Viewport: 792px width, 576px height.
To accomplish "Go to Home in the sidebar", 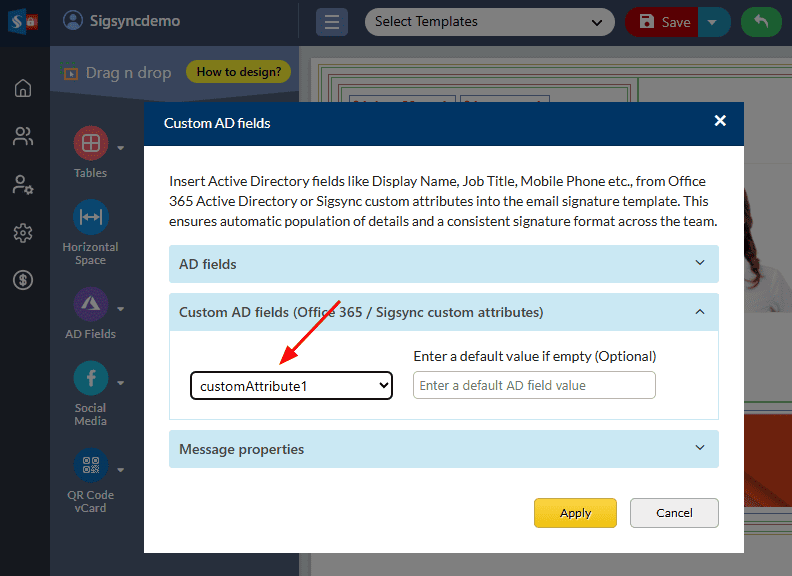I will point(23,88).
